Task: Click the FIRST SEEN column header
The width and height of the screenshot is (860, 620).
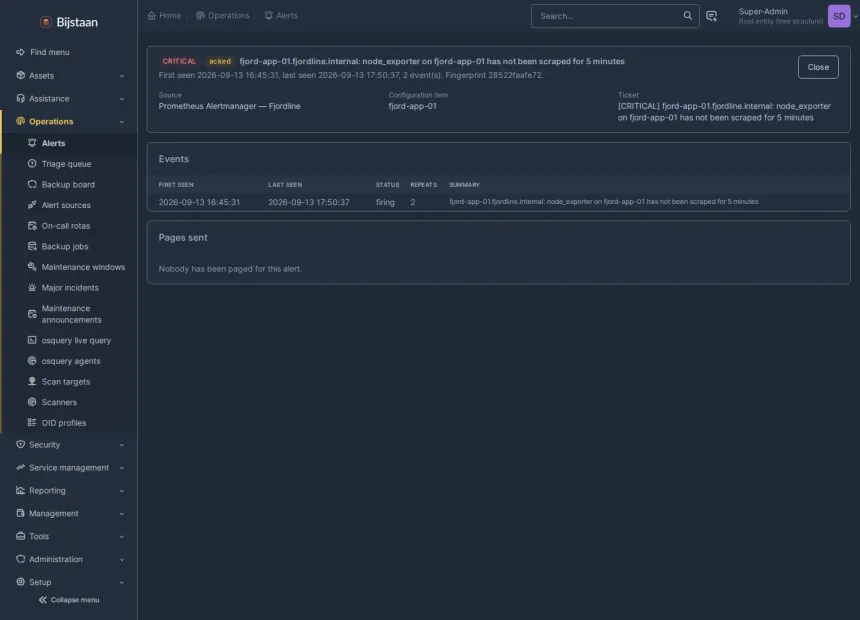Action: click(176, 185)
